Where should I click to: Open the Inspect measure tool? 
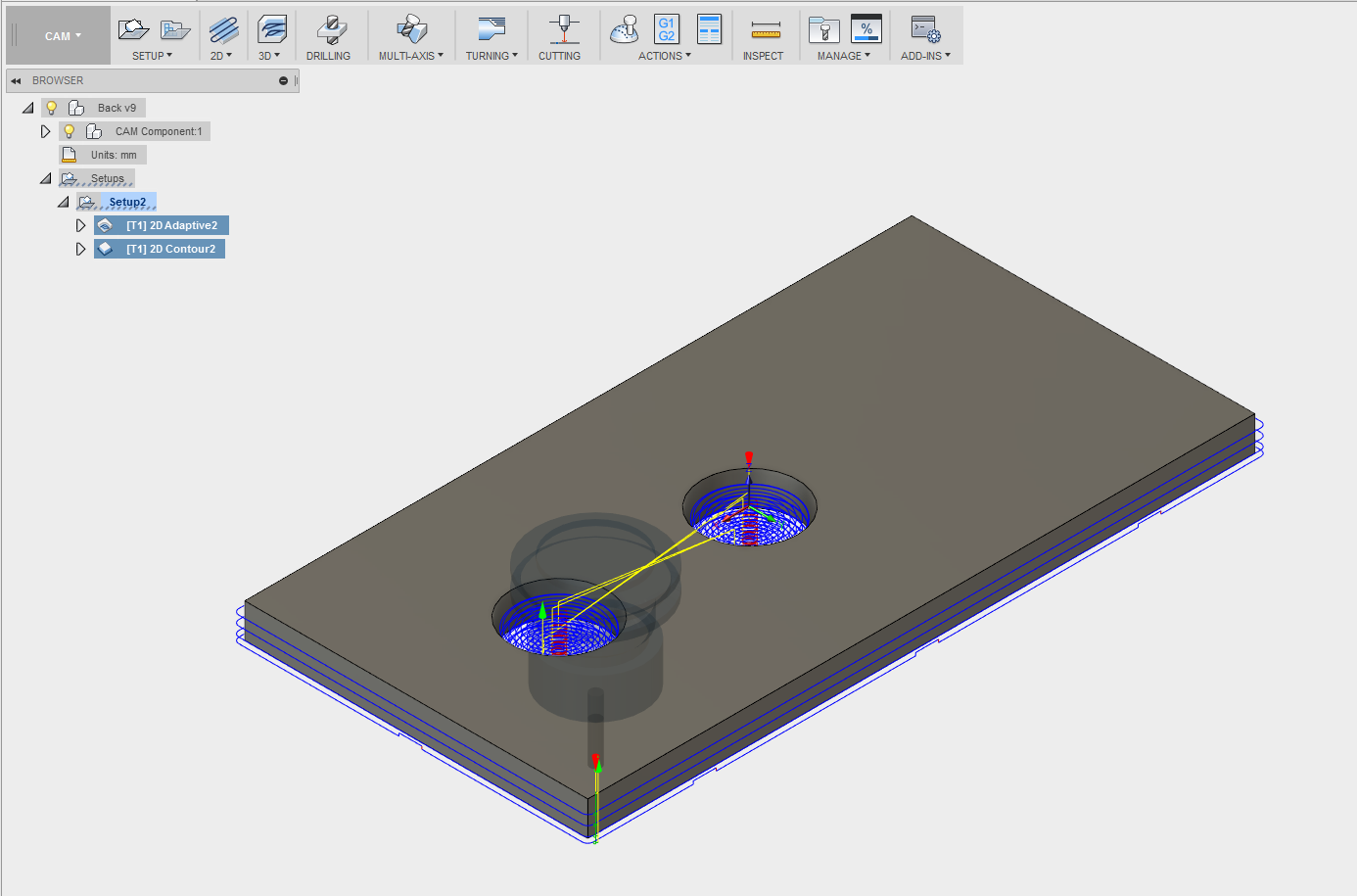pos(763,30)
